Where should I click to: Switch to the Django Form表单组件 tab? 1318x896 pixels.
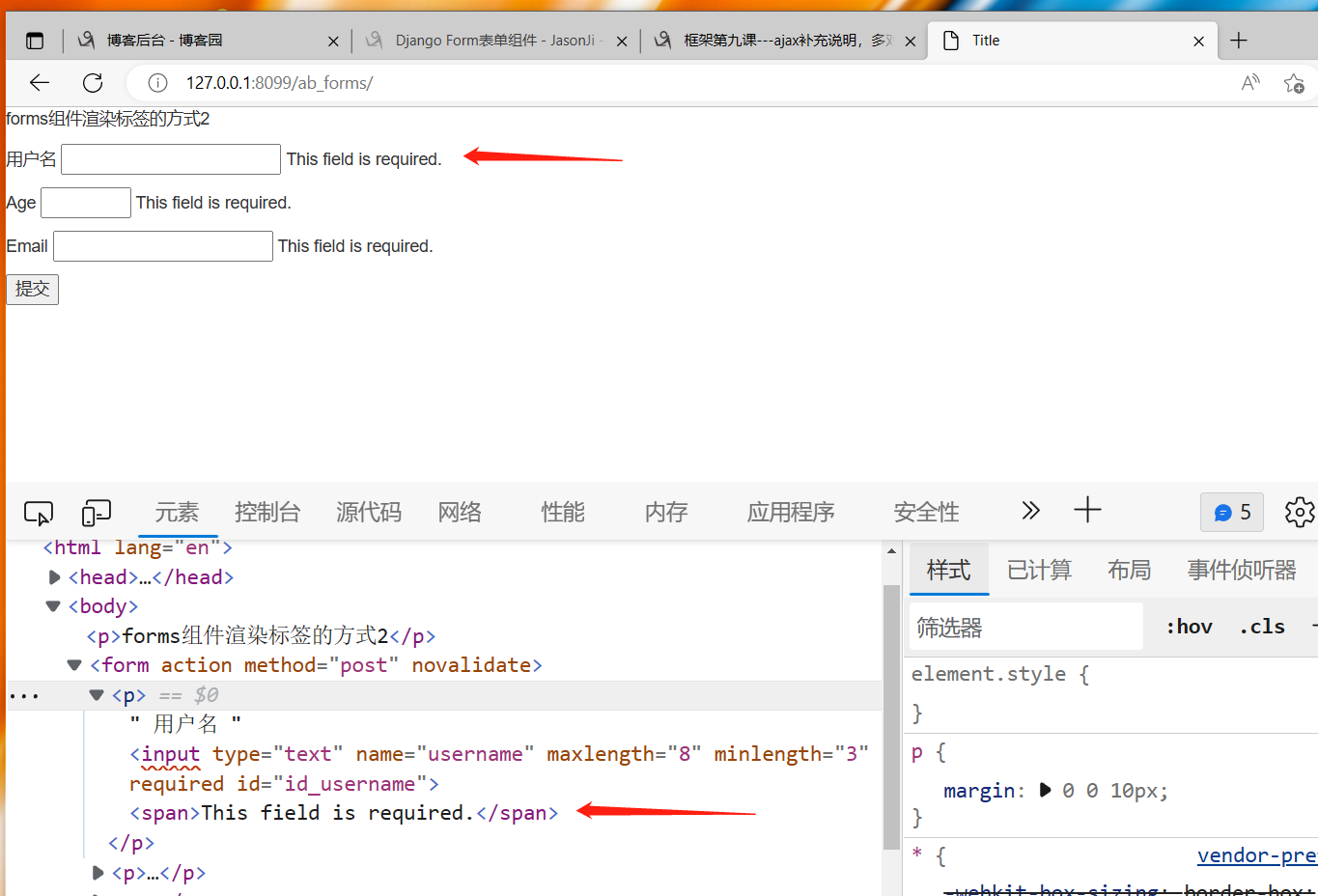[x=494, y=41]
